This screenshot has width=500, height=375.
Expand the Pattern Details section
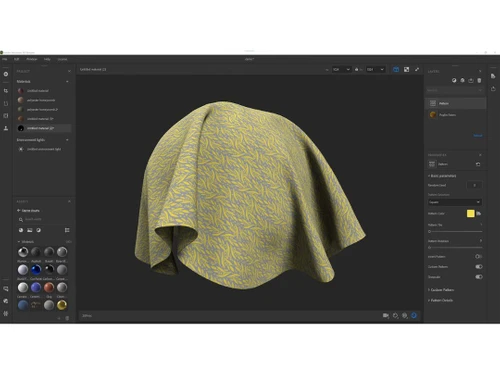440,300
